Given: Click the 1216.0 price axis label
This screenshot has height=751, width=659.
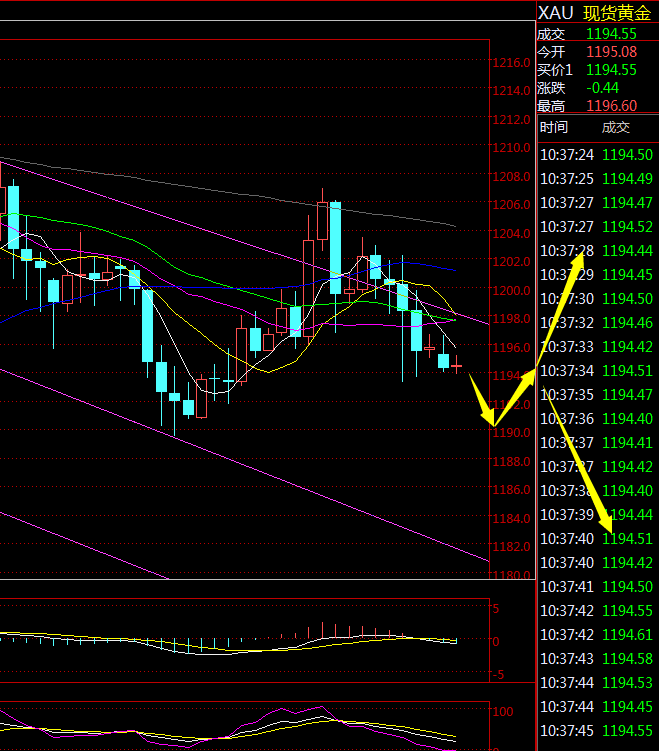Looking at the screenshot, I should (511, 62).
